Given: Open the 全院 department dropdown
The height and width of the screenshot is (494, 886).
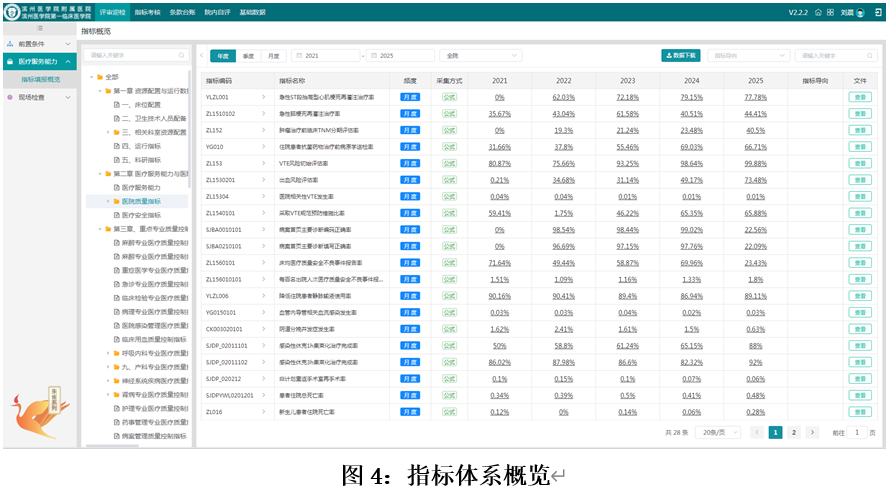Looking at the screenshot, I should [480, 56].
